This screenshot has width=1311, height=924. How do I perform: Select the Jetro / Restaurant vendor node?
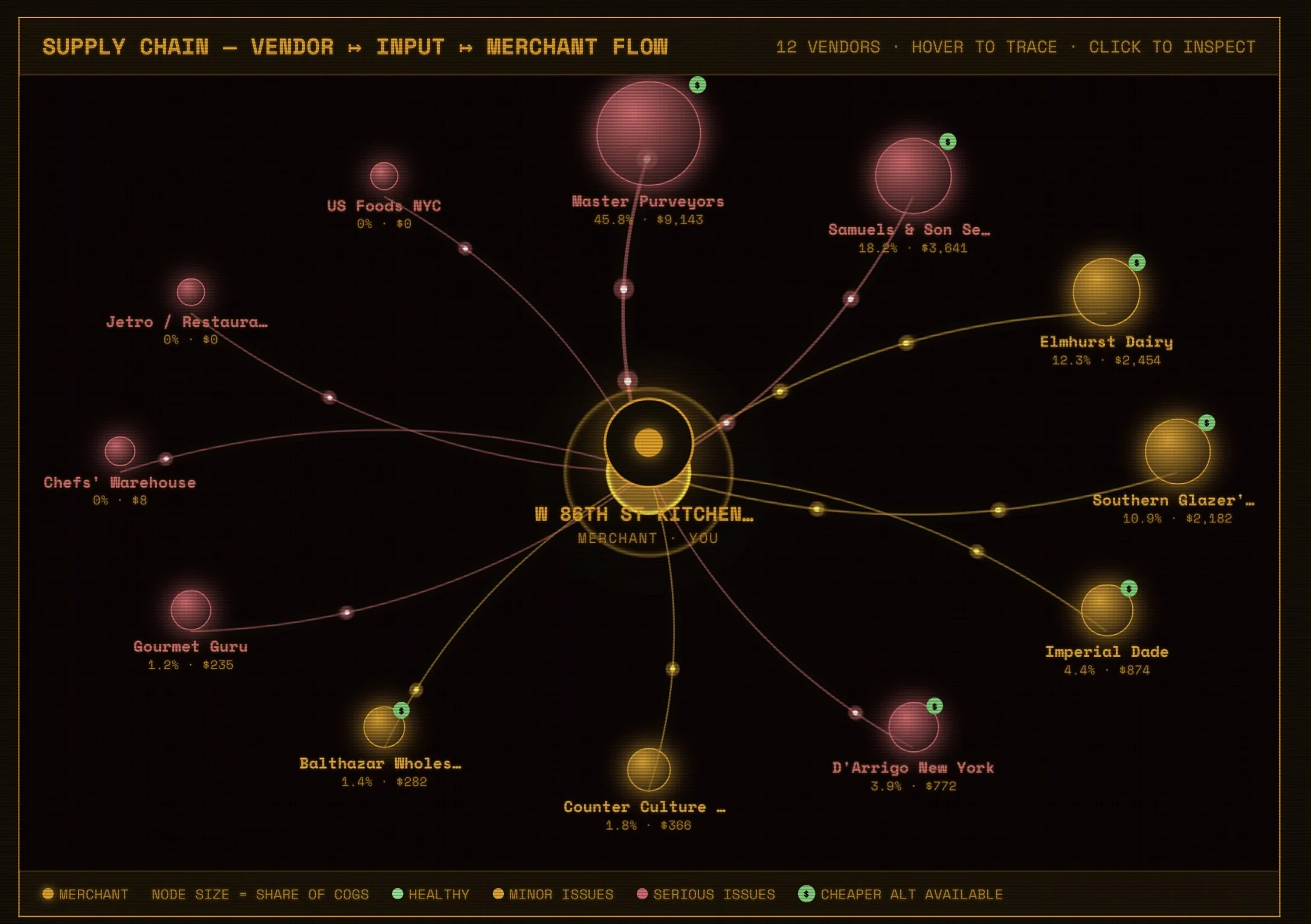click(190, 292)
